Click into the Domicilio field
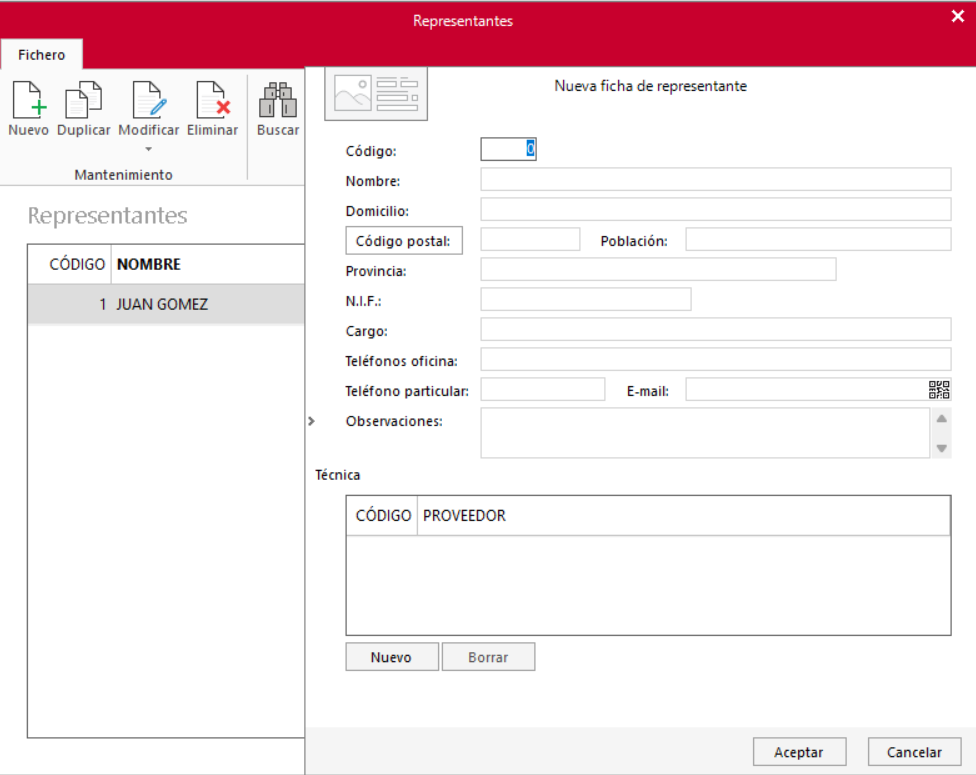Screen dimensions: 976x775 point(716,209)
